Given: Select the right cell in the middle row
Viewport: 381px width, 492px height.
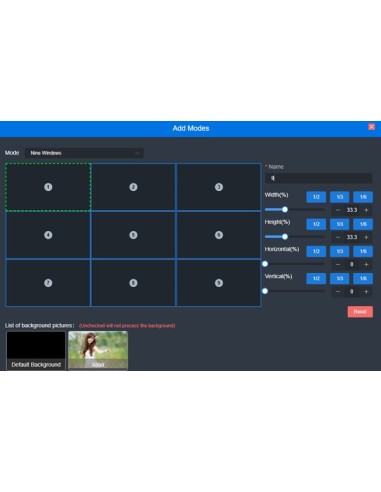Looking at the screenshot, I should coord(219,235).
